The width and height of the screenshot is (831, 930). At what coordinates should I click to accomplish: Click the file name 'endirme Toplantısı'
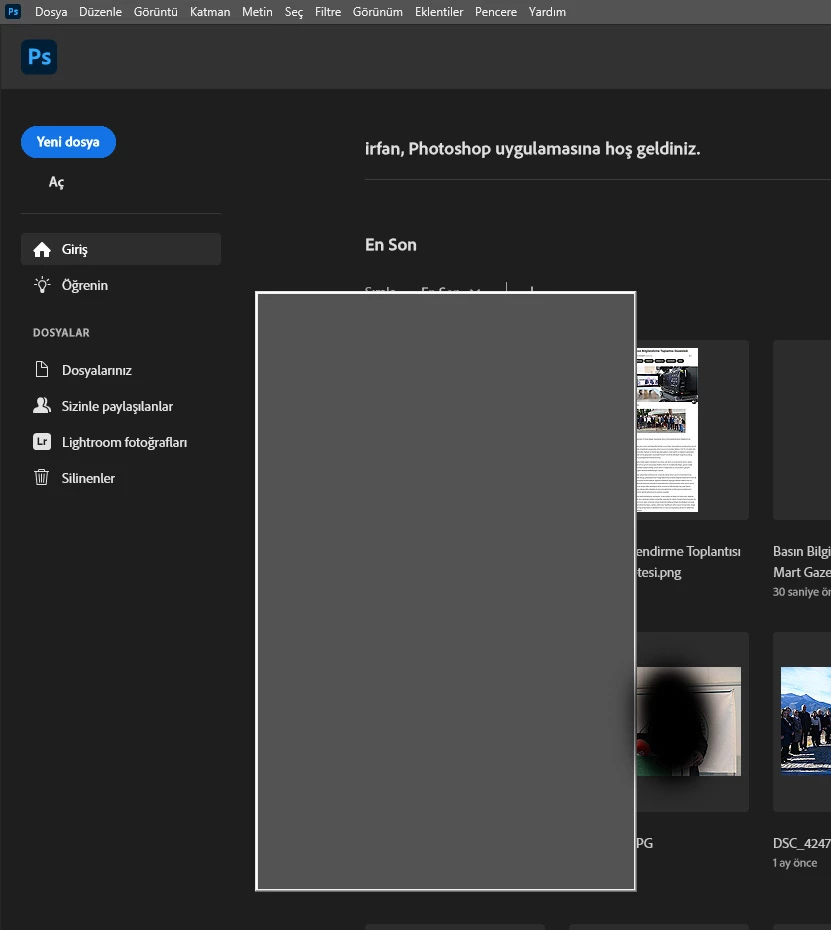689,551
